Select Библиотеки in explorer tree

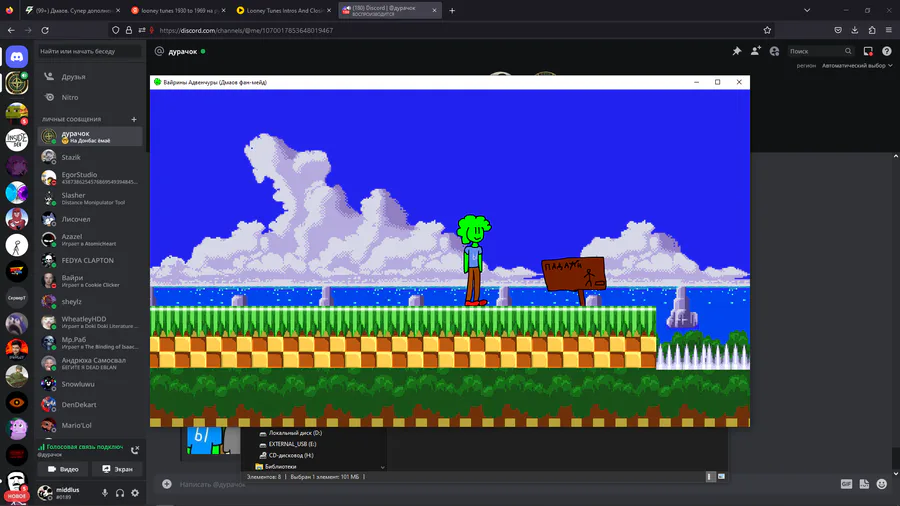pyautogui.click(x=276, y=466)
